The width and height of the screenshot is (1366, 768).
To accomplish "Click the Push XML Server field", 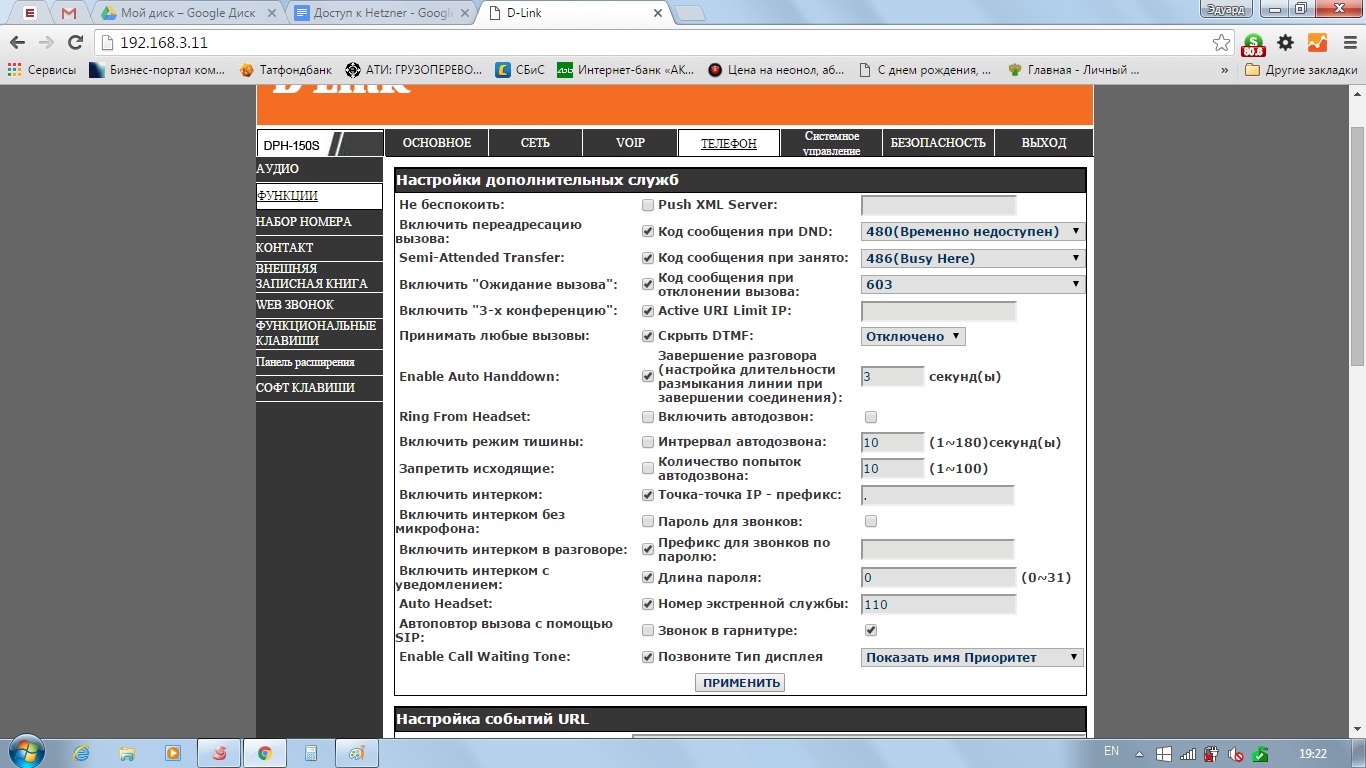I will pos(938,205).
